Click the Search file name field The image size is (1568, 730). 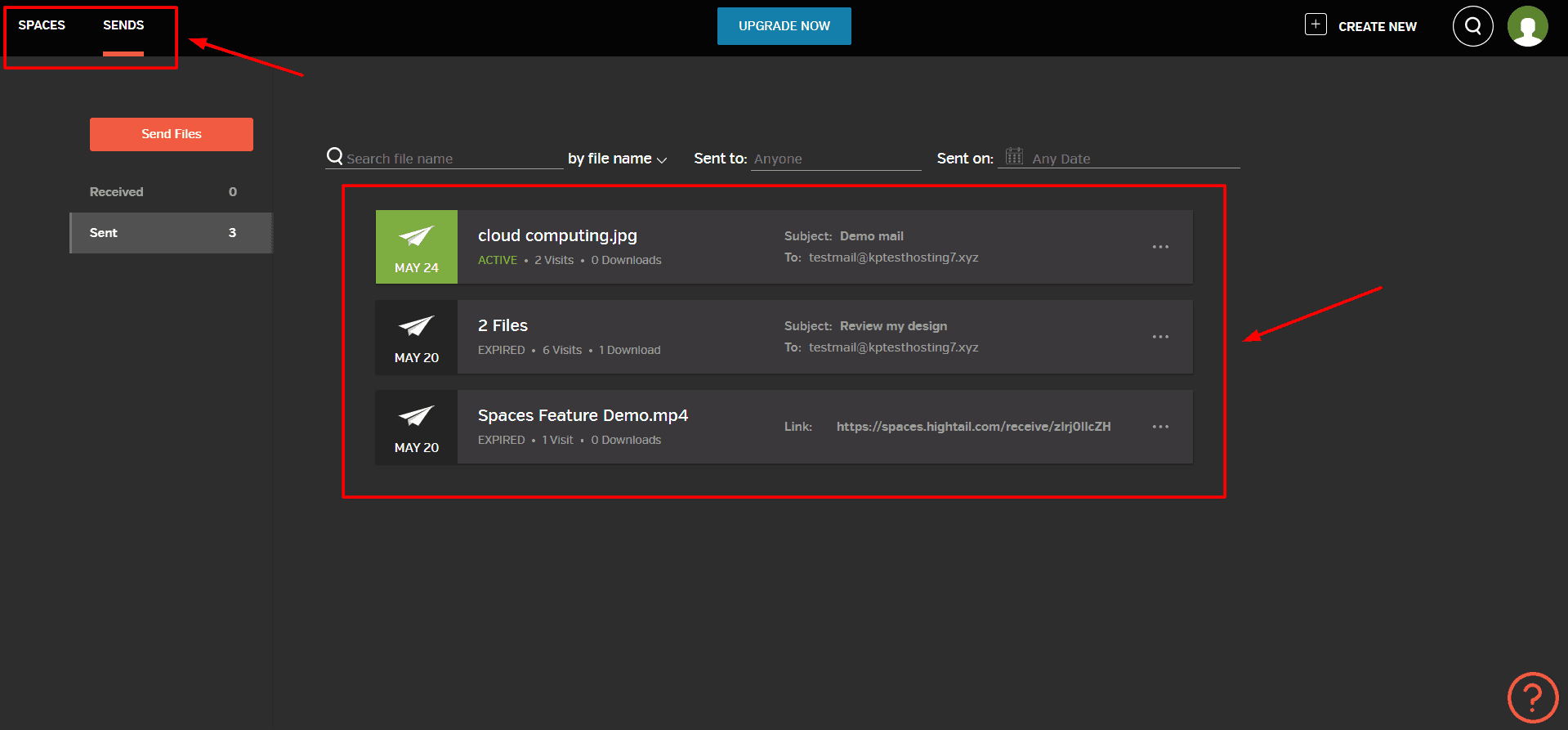pyautogui.click(x=452, y=159)
